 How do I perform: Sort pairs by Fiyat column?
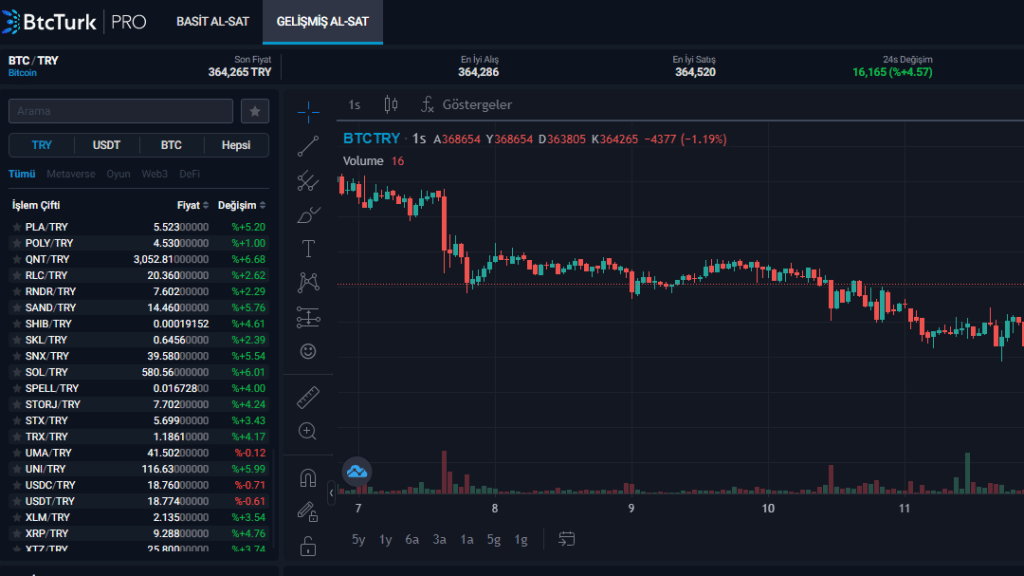[193, 205]
